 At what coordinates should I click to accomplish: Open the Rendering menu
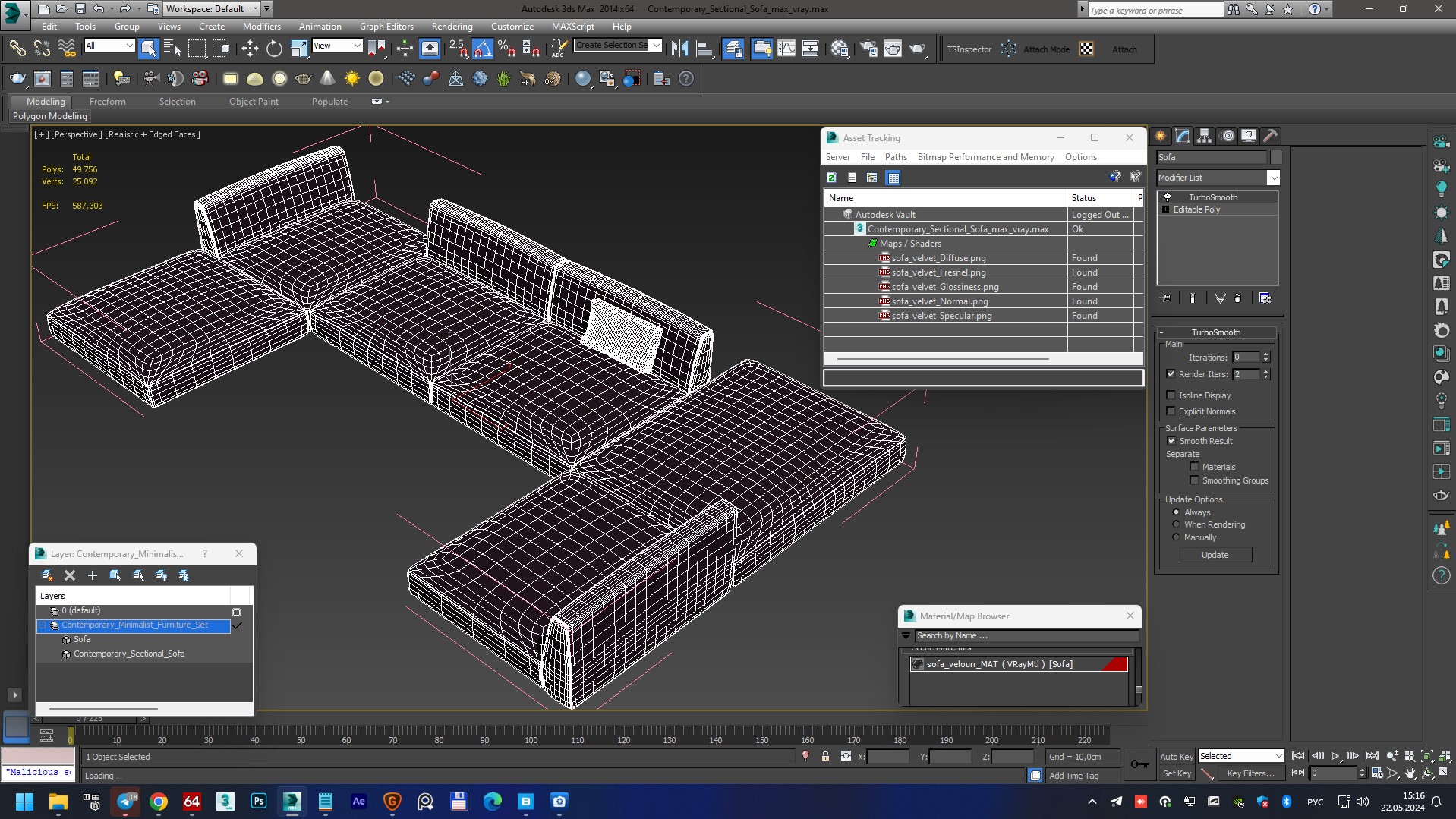(x=452, y=26)
